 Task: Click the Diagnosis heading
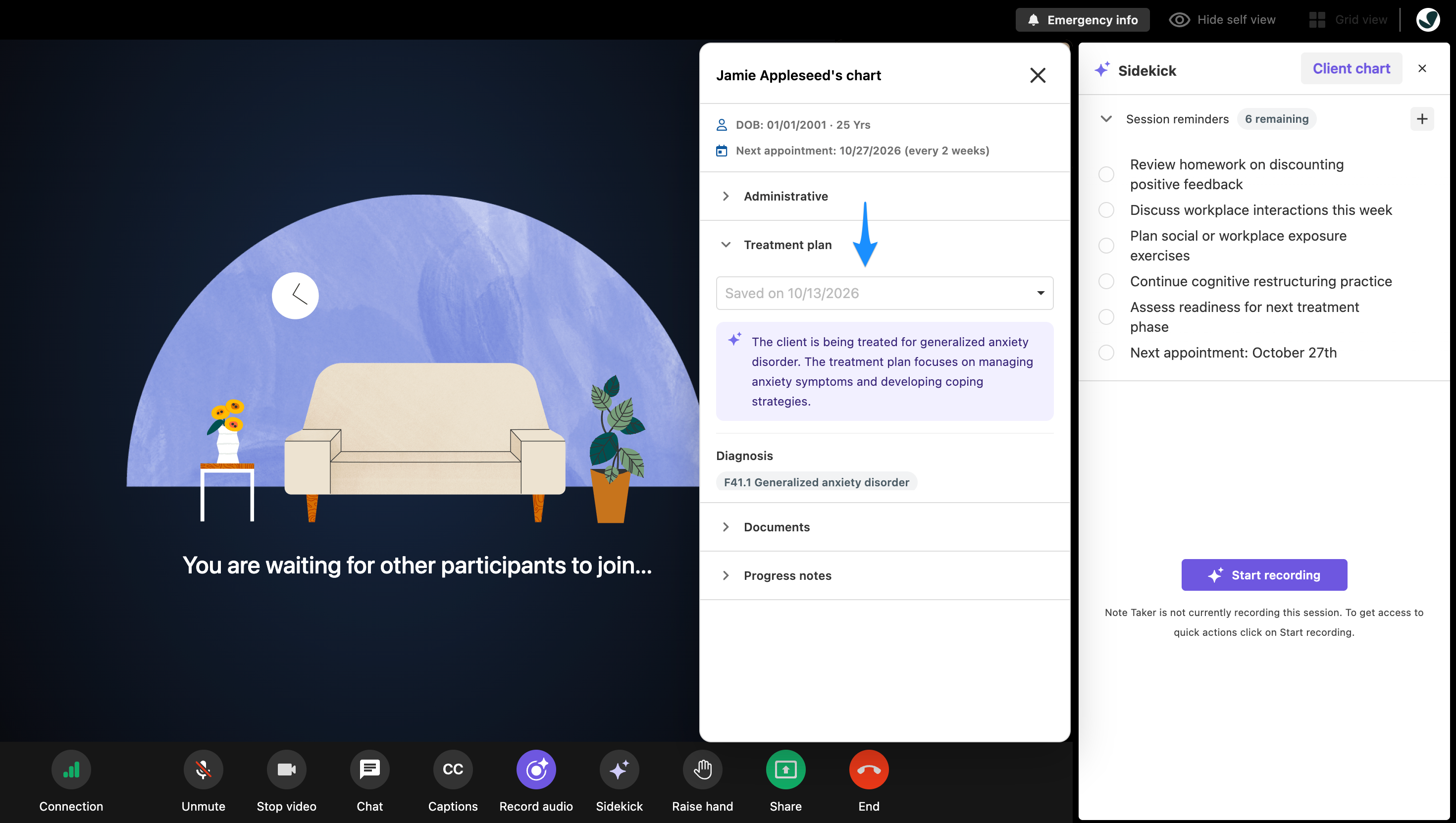click(744, 456)
